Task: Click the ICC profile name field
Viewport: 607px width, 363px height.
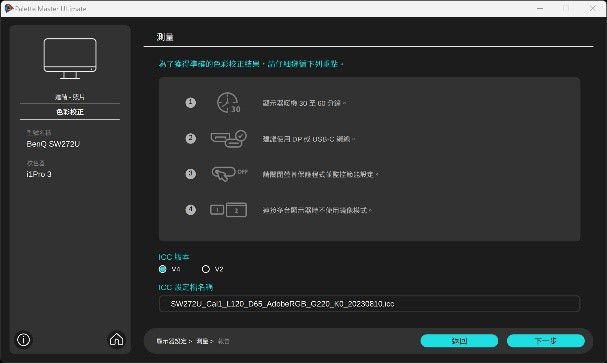Action: (x=369, y=304)
